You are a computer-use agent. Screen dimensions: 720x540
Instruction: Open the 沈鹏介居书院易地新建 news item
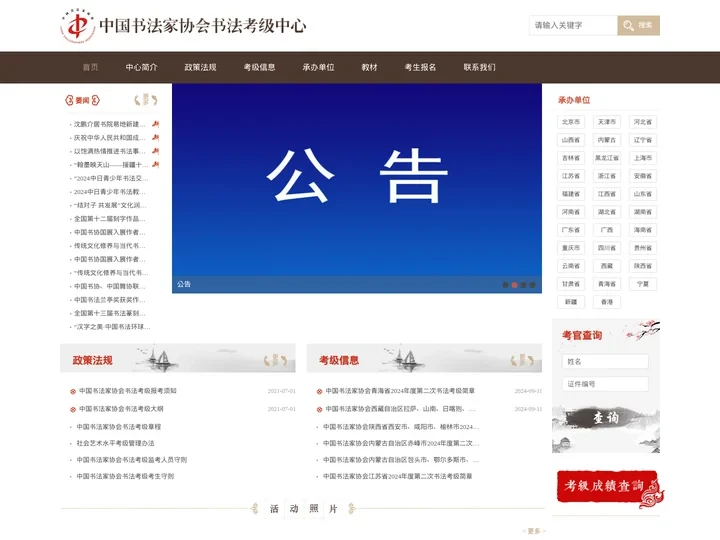pos(110,124)
